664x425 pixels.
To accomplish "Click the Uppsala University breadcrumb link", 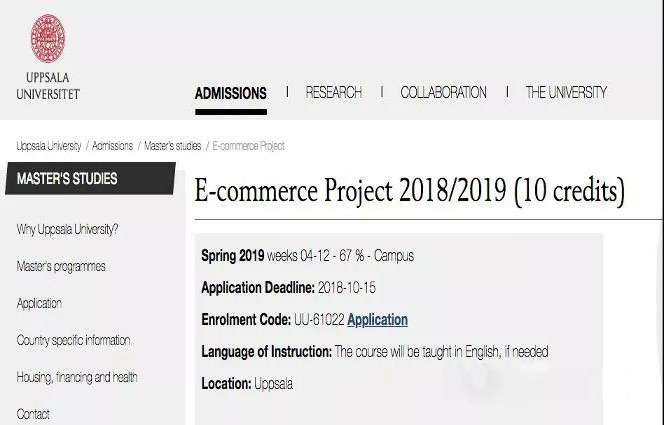I will coord(49,146).
